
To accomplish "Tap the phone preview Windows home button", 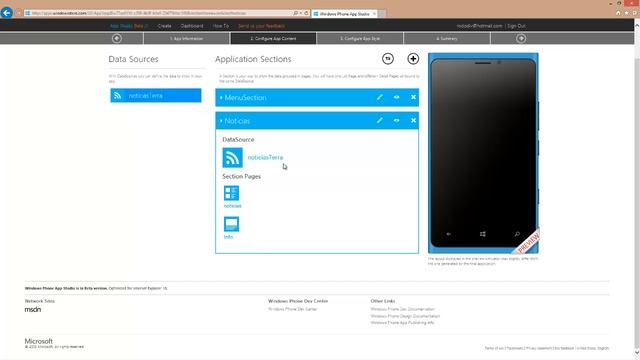I will tap(483, 234).
